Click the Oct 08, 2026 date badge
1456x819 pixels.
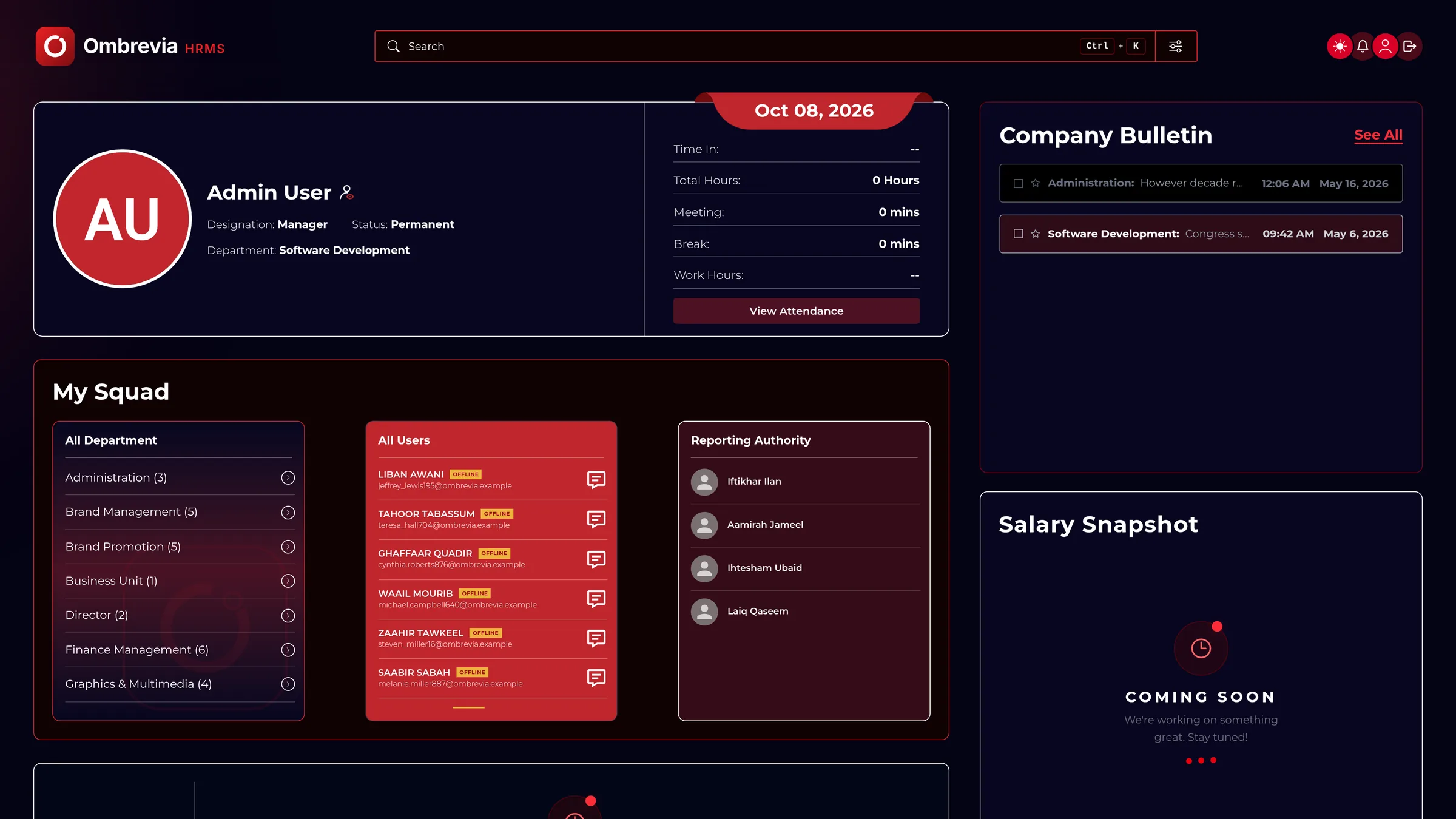[814, 110]
